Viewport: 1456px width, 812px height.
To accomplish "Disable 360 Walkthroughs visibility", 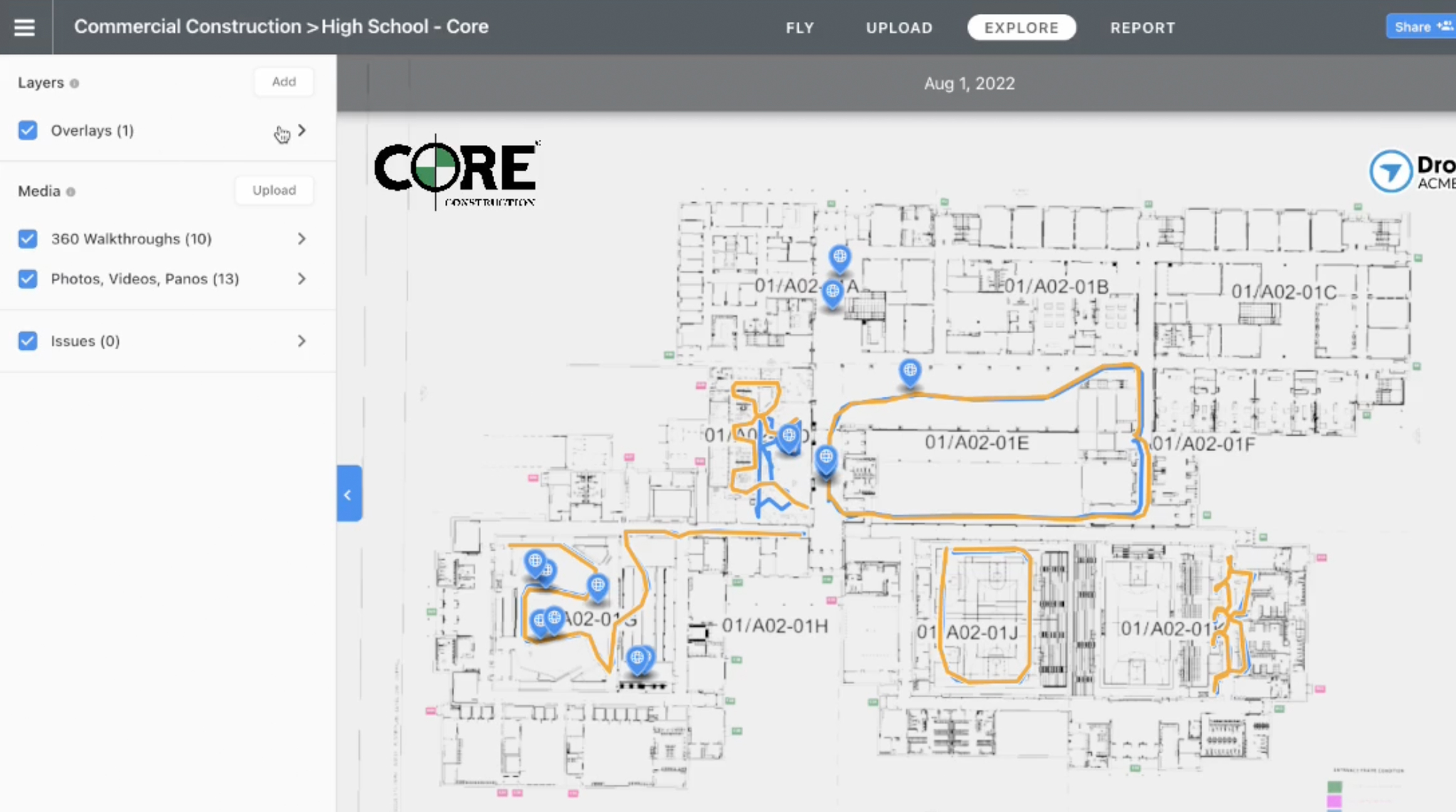I will coord(28,239).
